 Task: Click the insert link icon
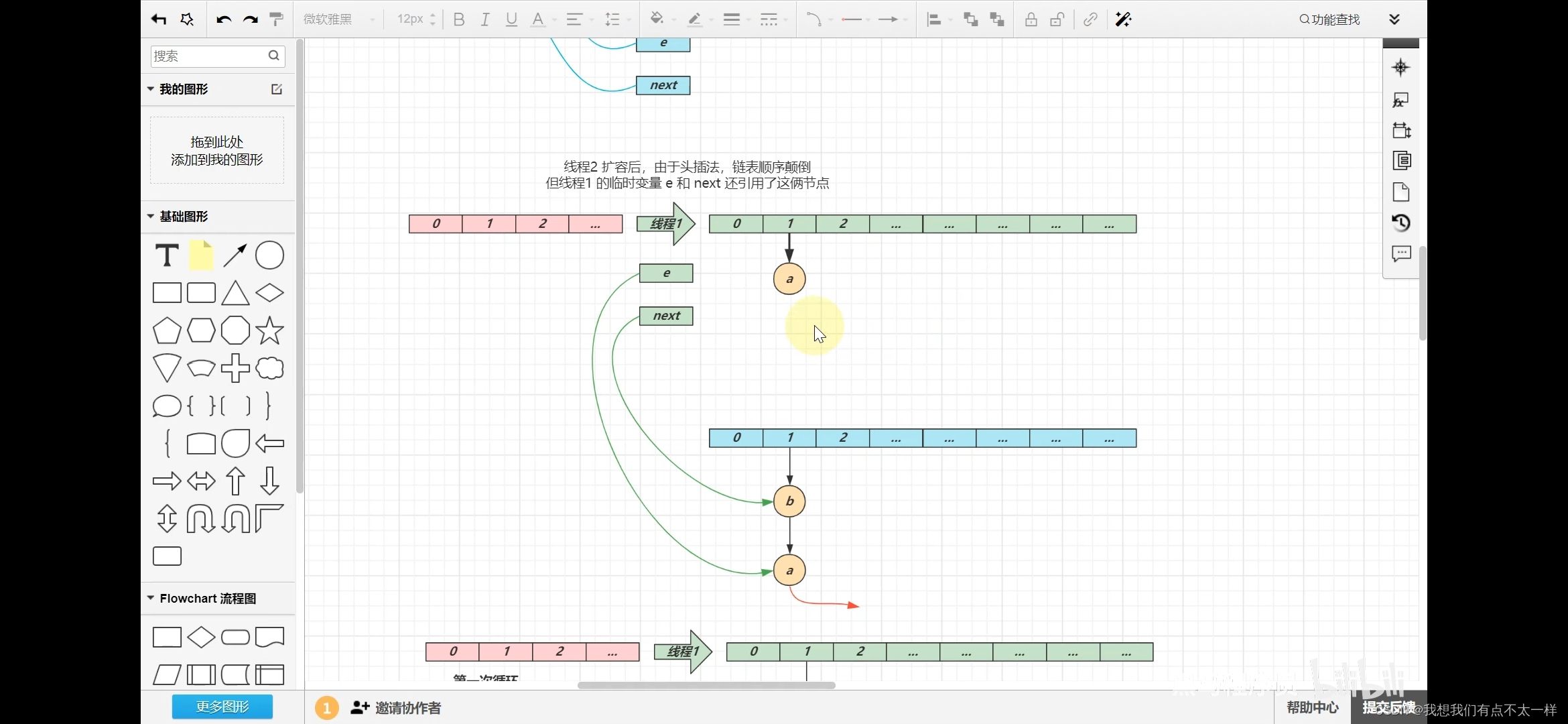point(1090,19)
